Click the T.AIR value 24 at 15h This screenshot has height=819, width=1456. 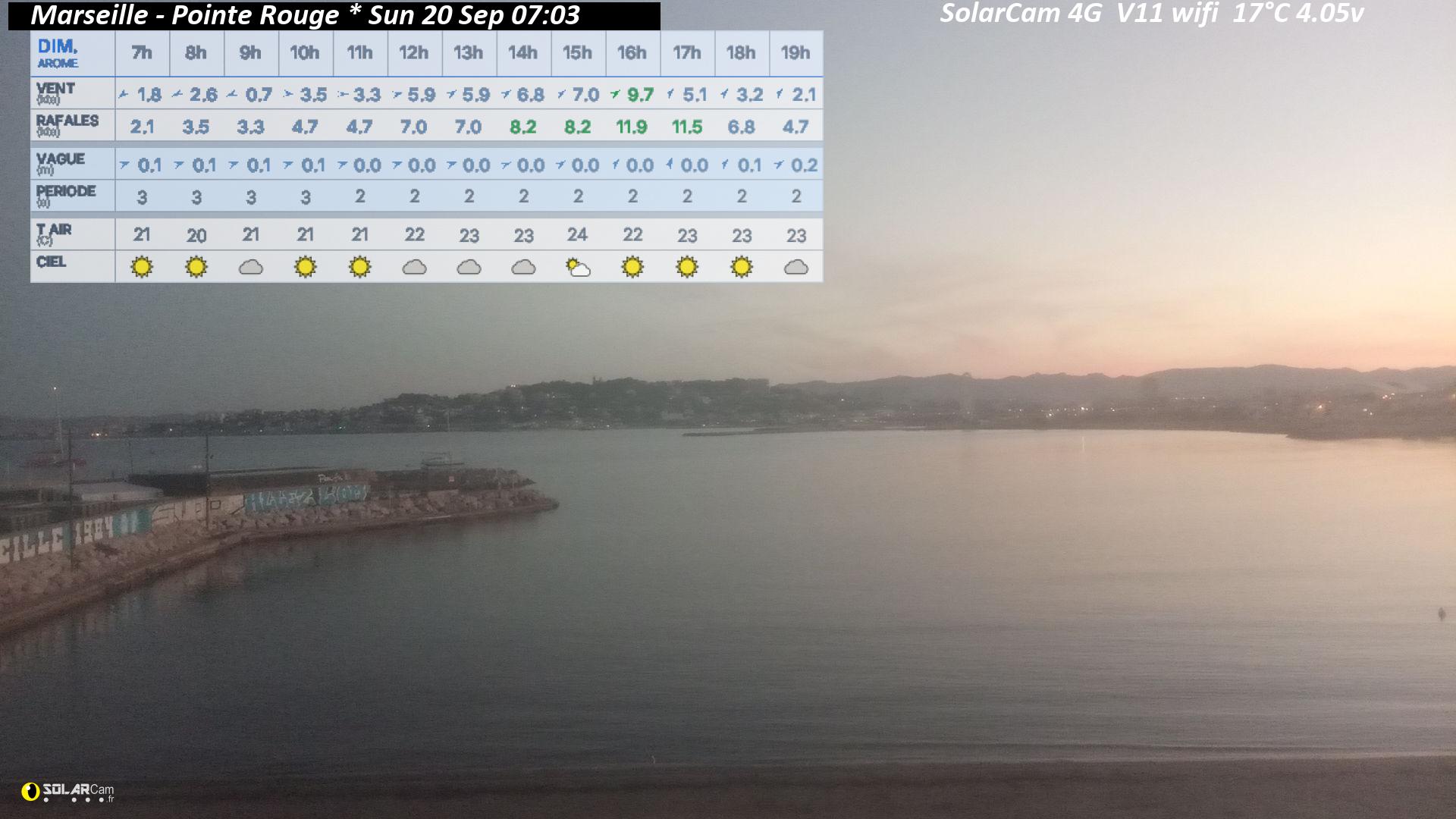[577, 234]
